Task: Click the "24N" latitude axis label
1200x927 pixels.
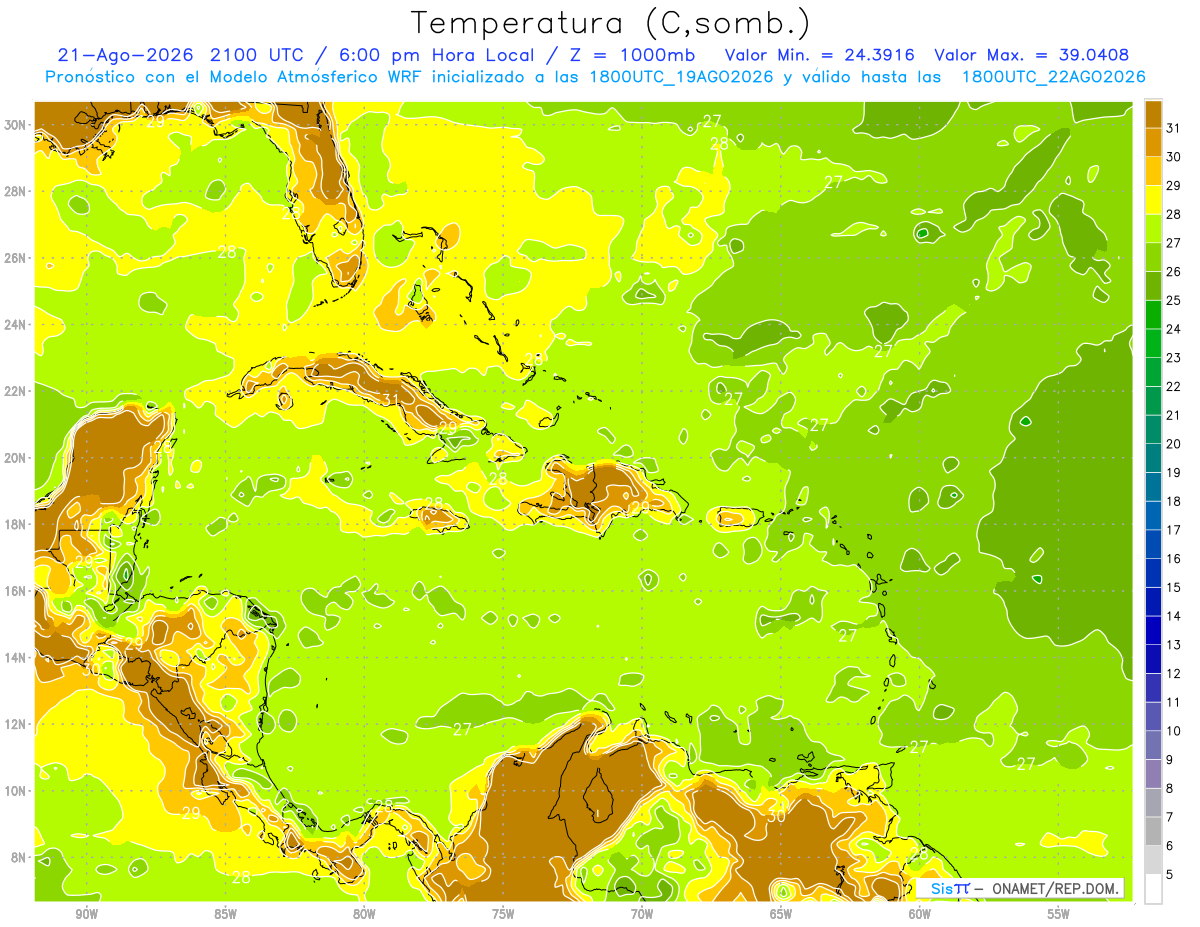Action: tap(17, 325)
